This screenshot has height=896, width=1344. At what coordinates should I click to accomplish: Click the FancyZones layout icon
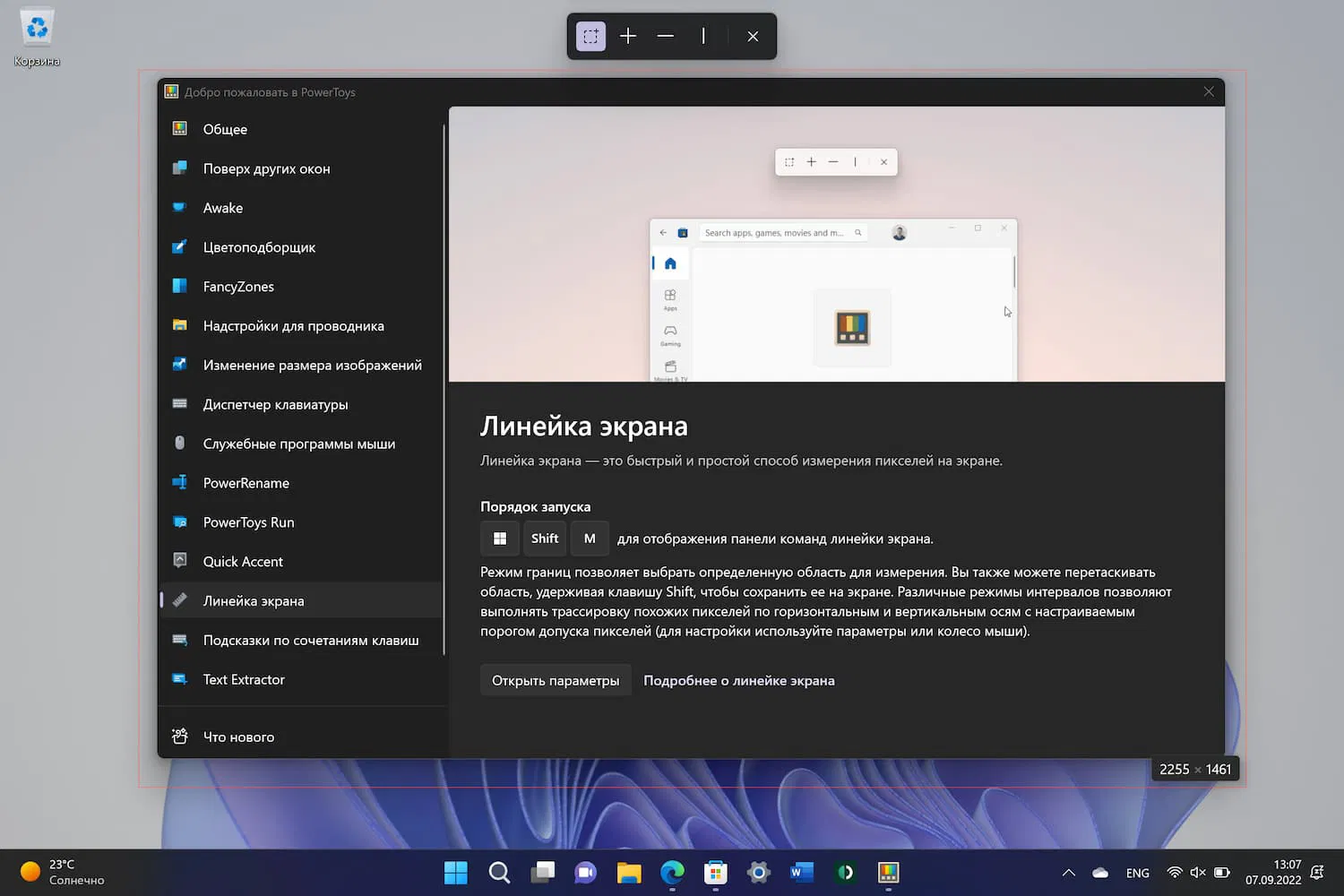[x=180, y=287]
